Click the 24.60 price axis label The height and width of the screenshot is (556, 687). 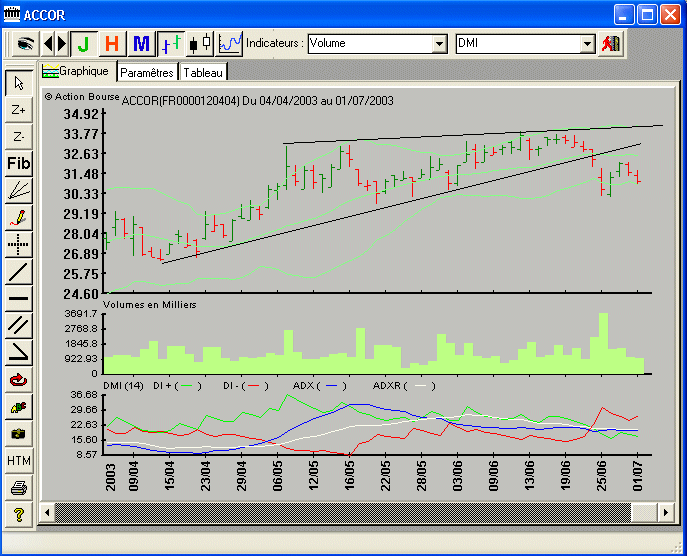(81, 294)
